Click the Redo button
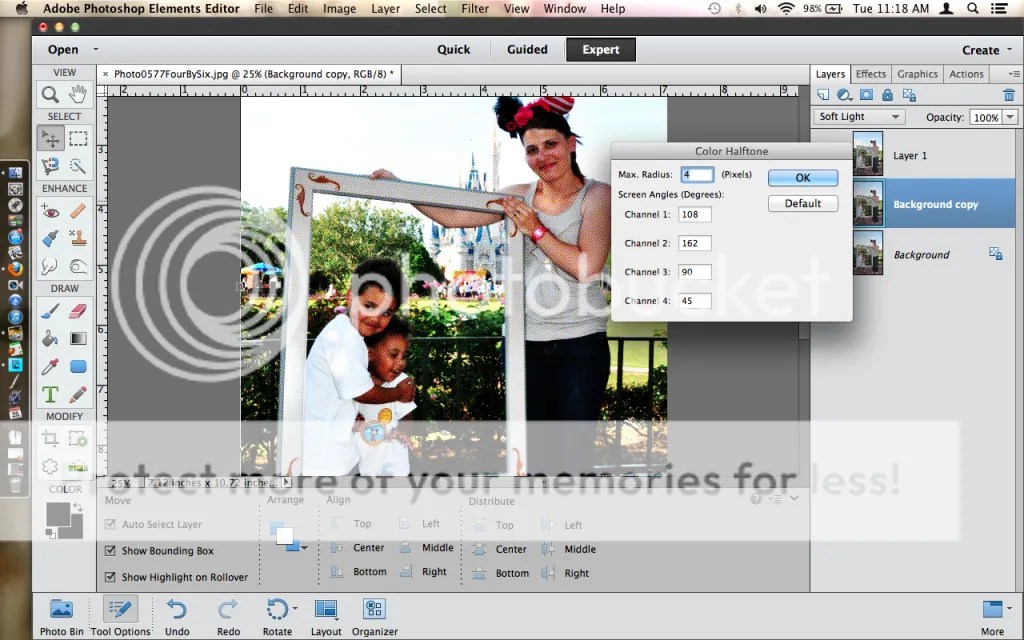 228,616
